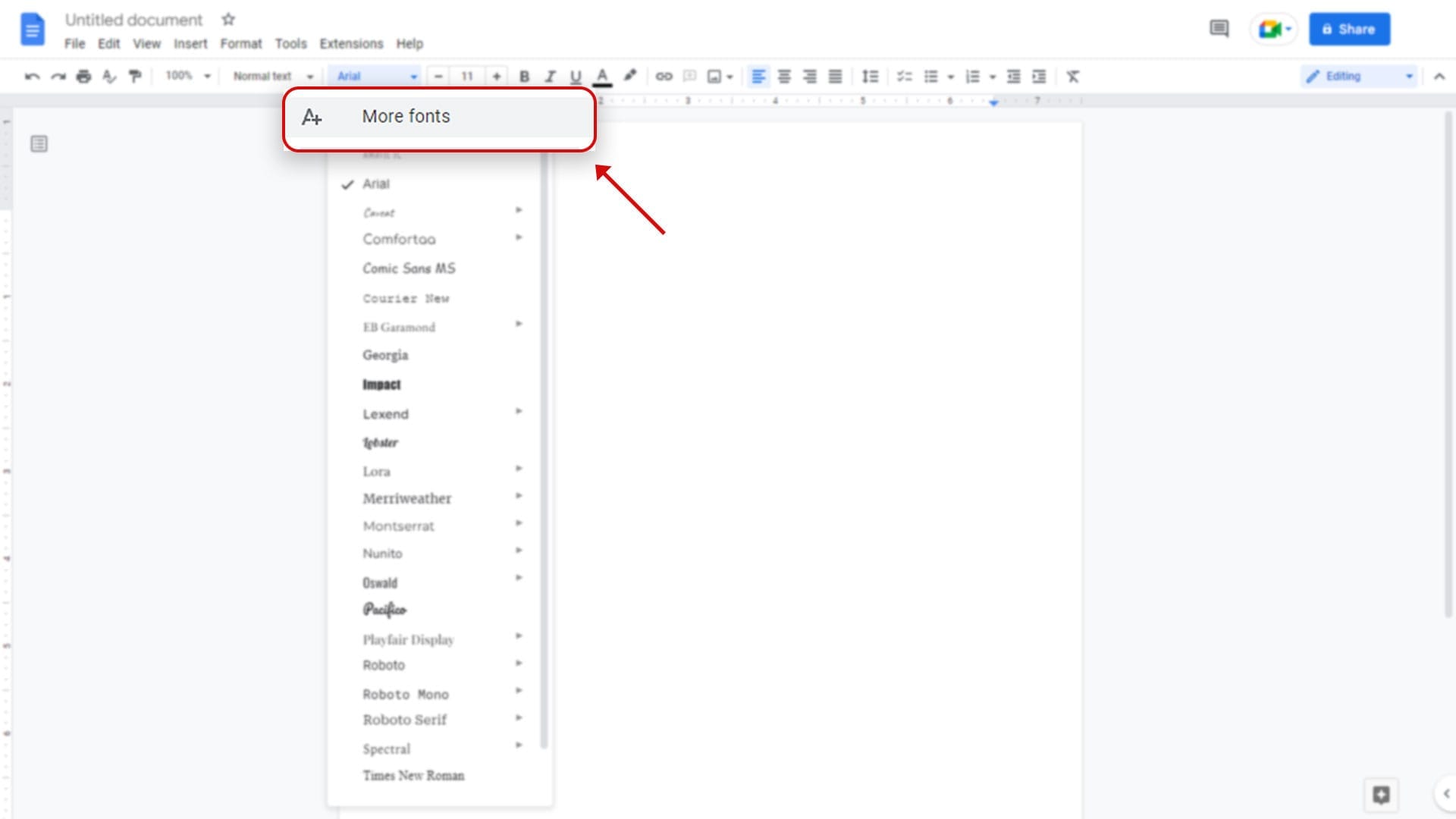
Task: Rename the Untitled document title
Action: point(133,20)
